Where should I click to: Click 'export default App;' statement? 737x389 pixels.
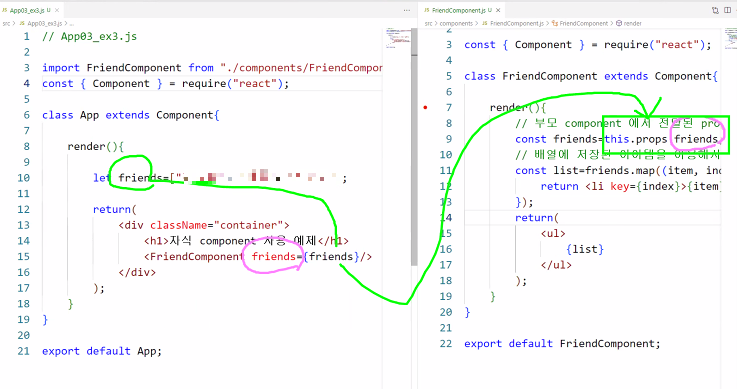point(102,351)
